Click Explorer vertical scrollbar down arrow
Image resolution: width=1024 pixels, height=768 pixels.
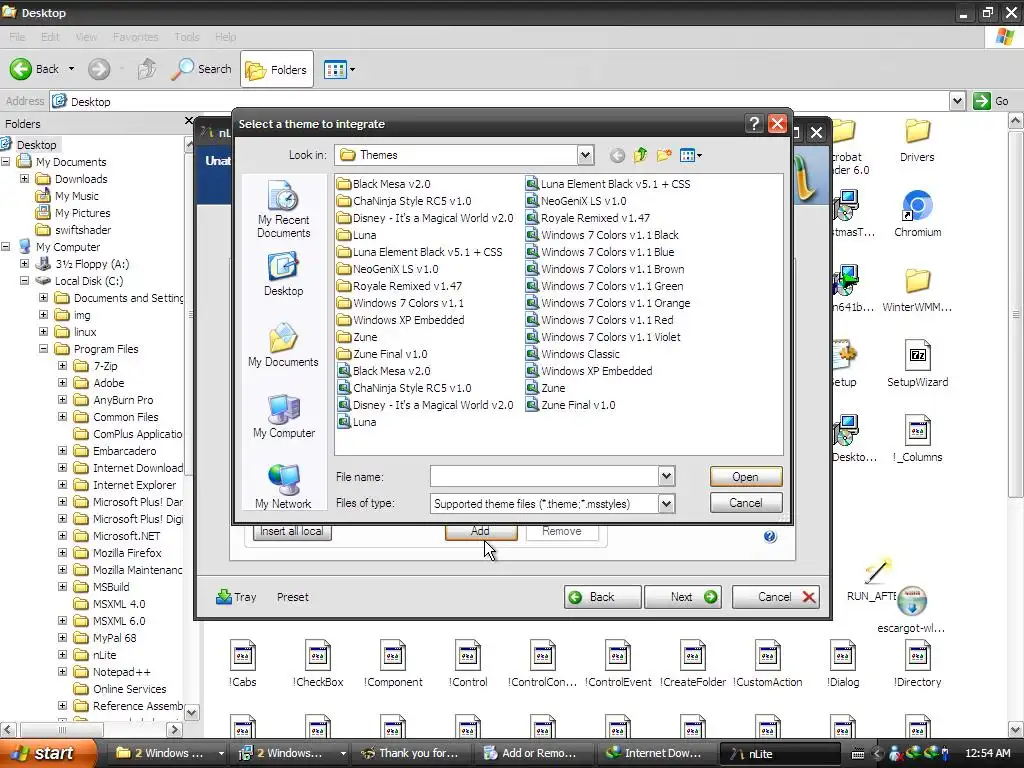[x=1016, y=729]
